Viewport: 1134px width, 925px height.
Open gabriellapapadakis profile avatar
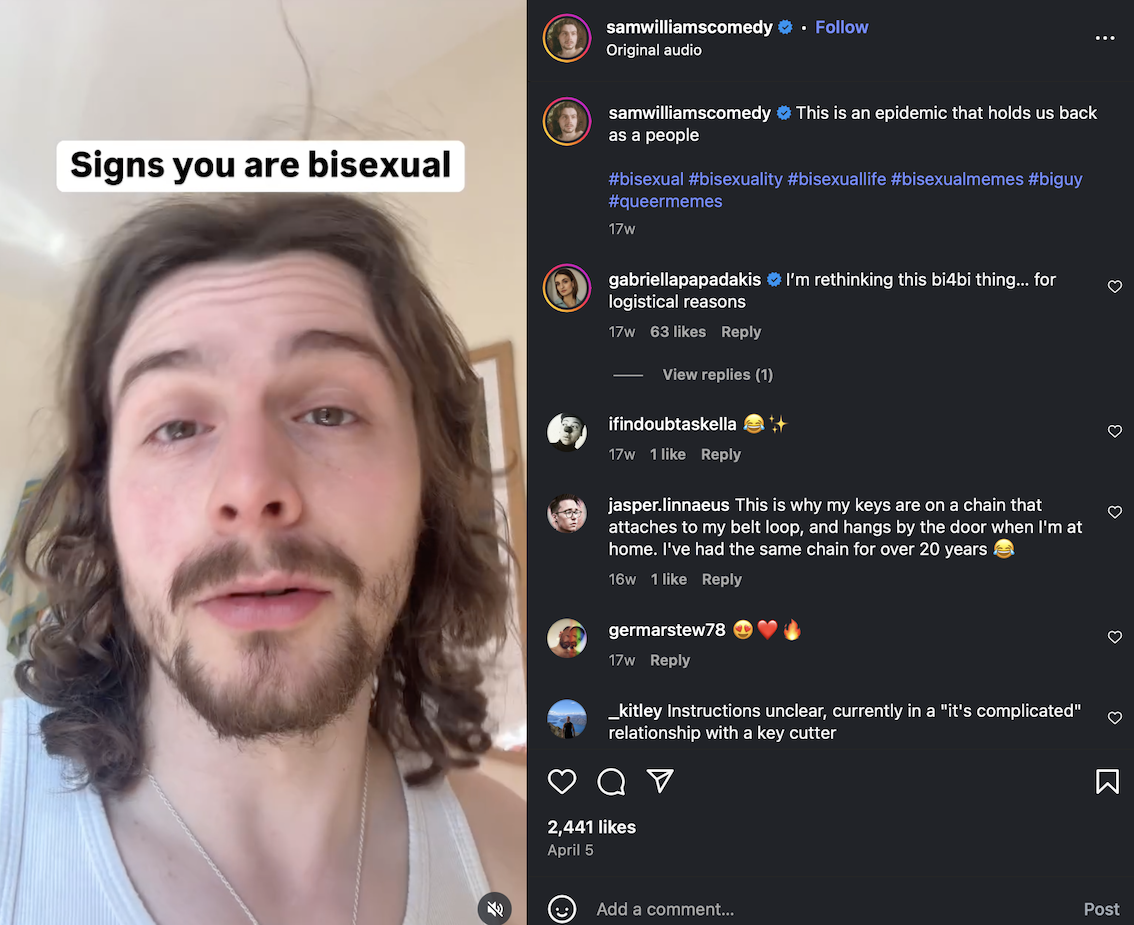tap(567, 288)
